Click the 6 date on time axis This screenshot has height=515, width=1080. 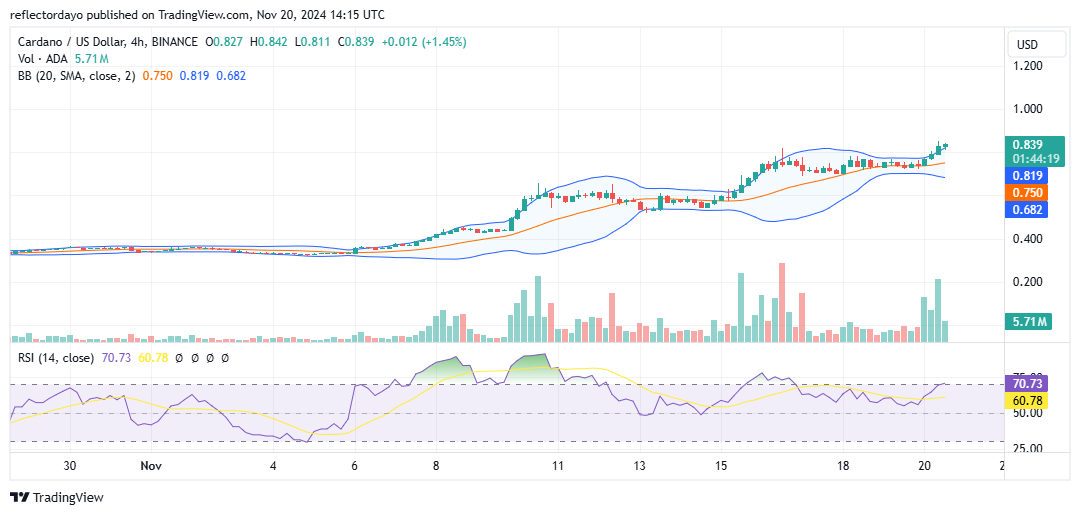tap(355, 466)
